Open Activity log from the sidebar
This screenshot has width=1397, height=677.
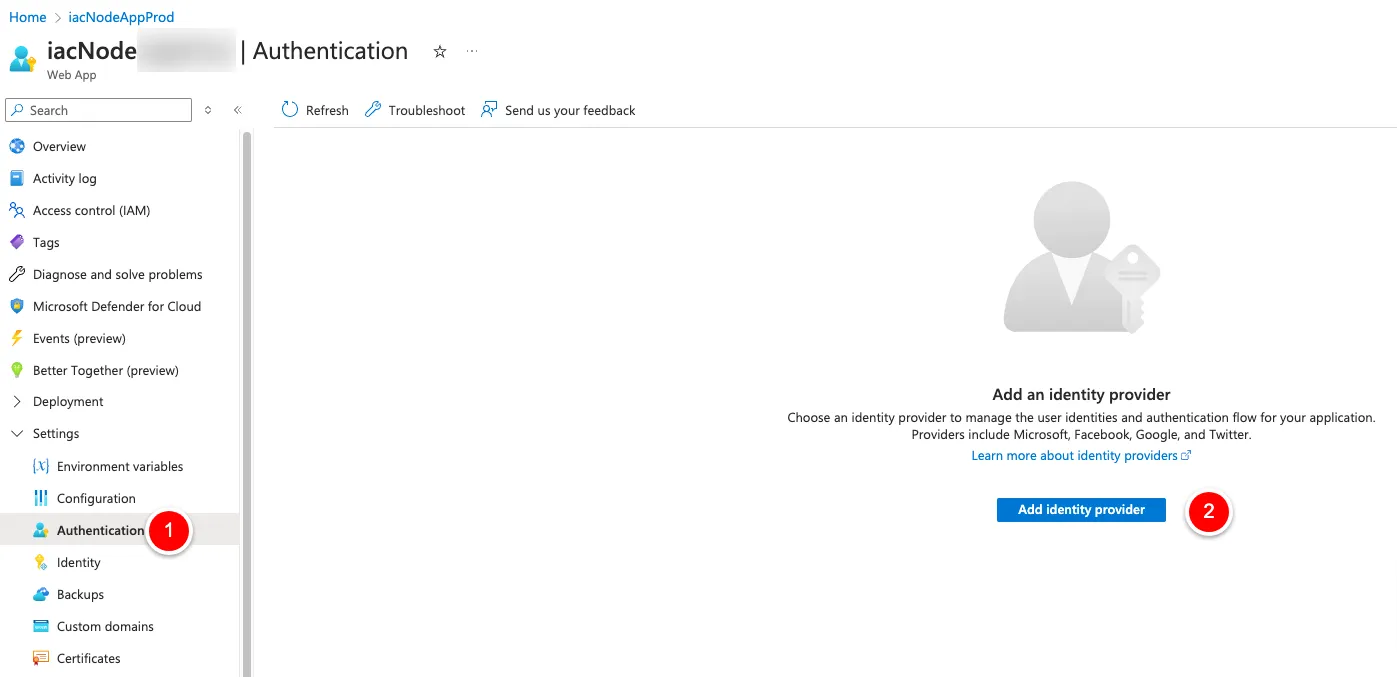64,178
